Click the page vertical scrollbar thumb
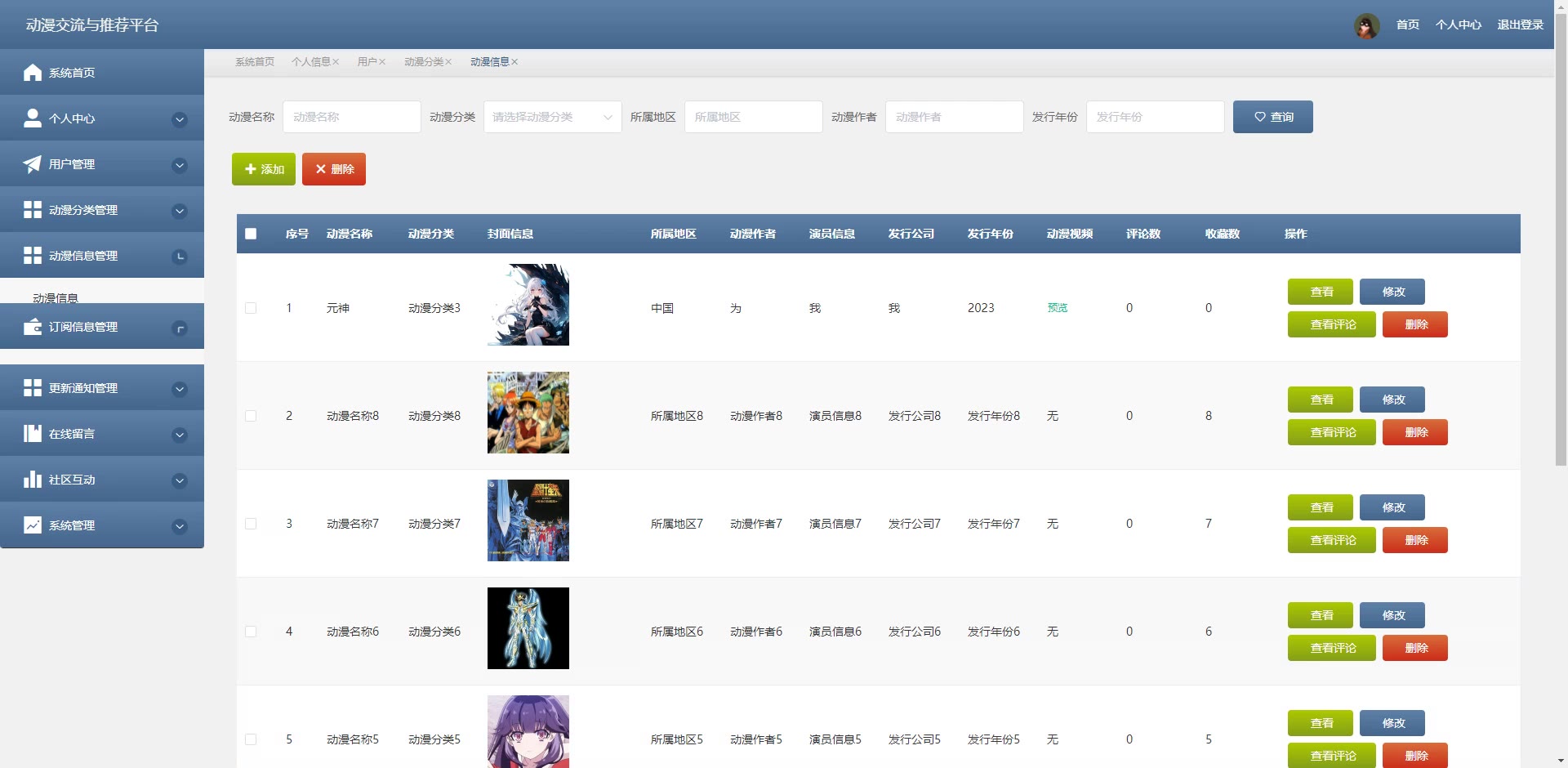1568x768 pixels. 1561,239
